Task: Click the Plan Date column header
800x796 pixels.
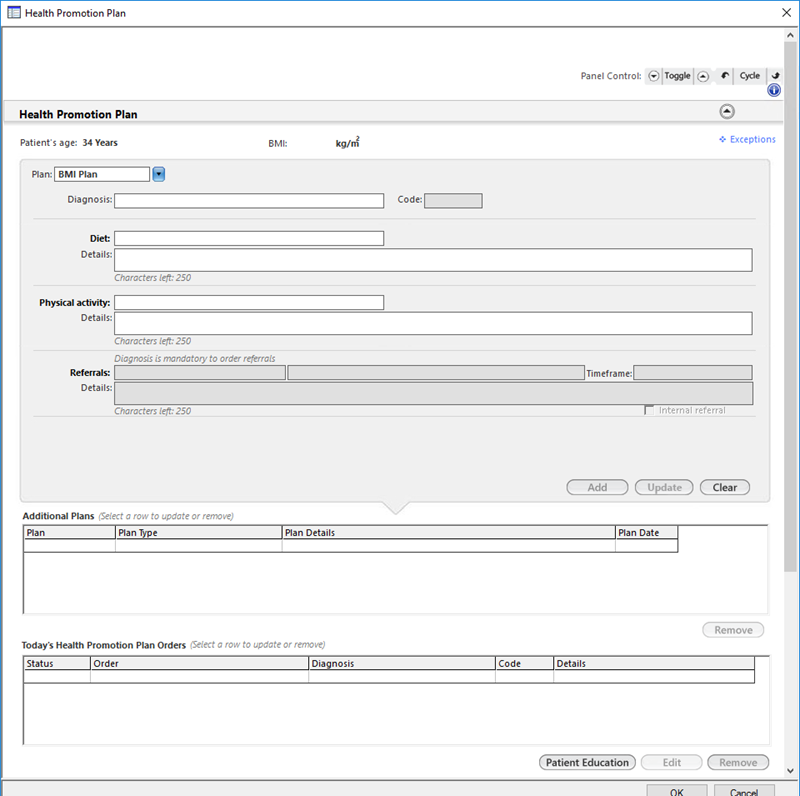Action: (x=646, y=533)
